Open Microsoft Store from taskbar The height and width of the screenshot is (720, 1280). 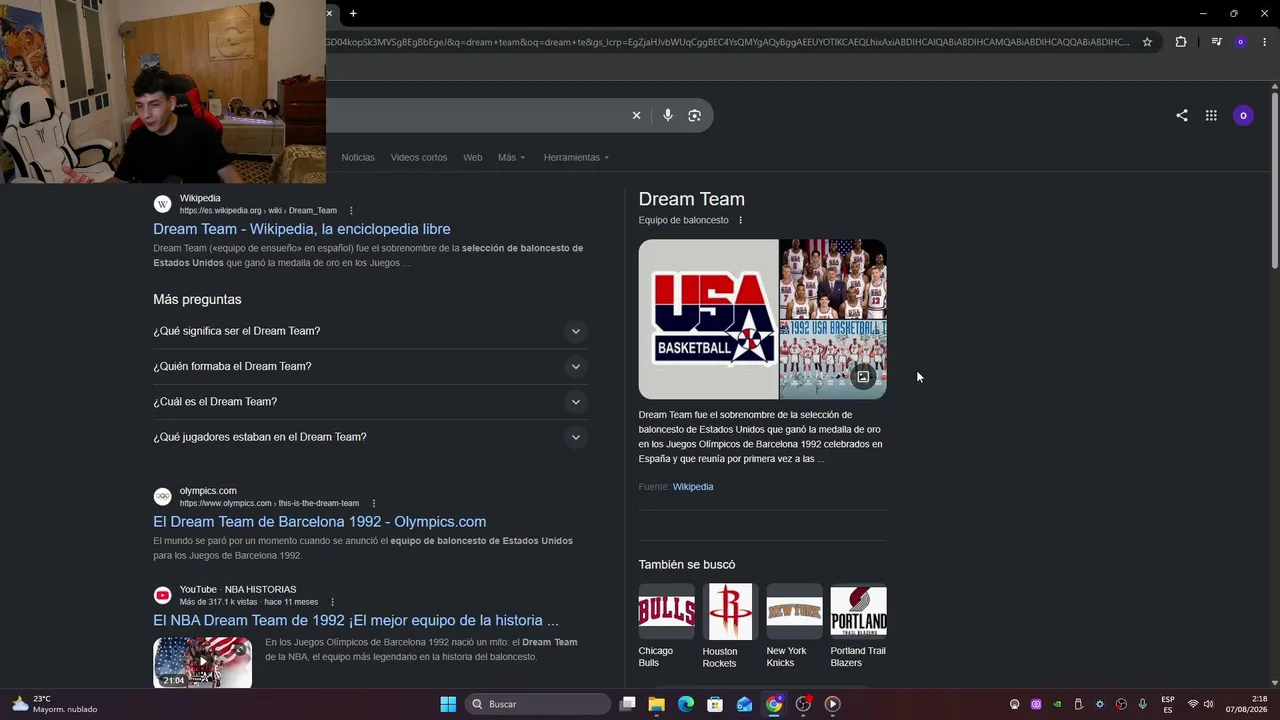(715, 704)
